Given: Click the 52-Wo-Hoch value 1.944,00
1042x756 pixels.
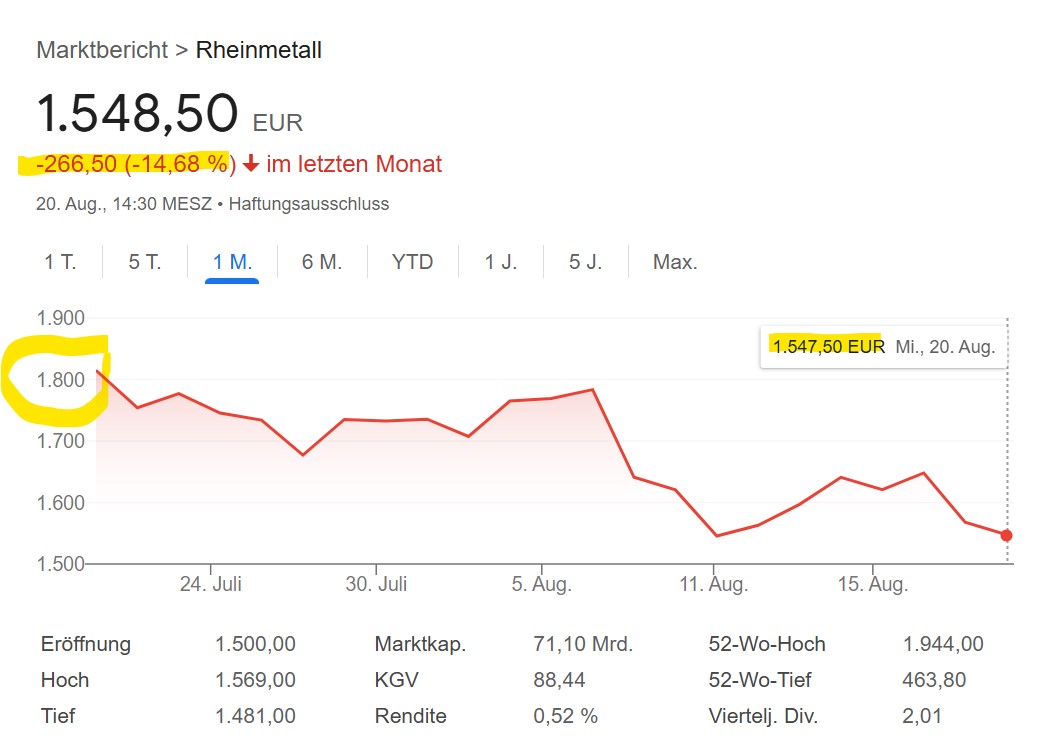Looking at the screenshot, I should click(x=943, y=644).
